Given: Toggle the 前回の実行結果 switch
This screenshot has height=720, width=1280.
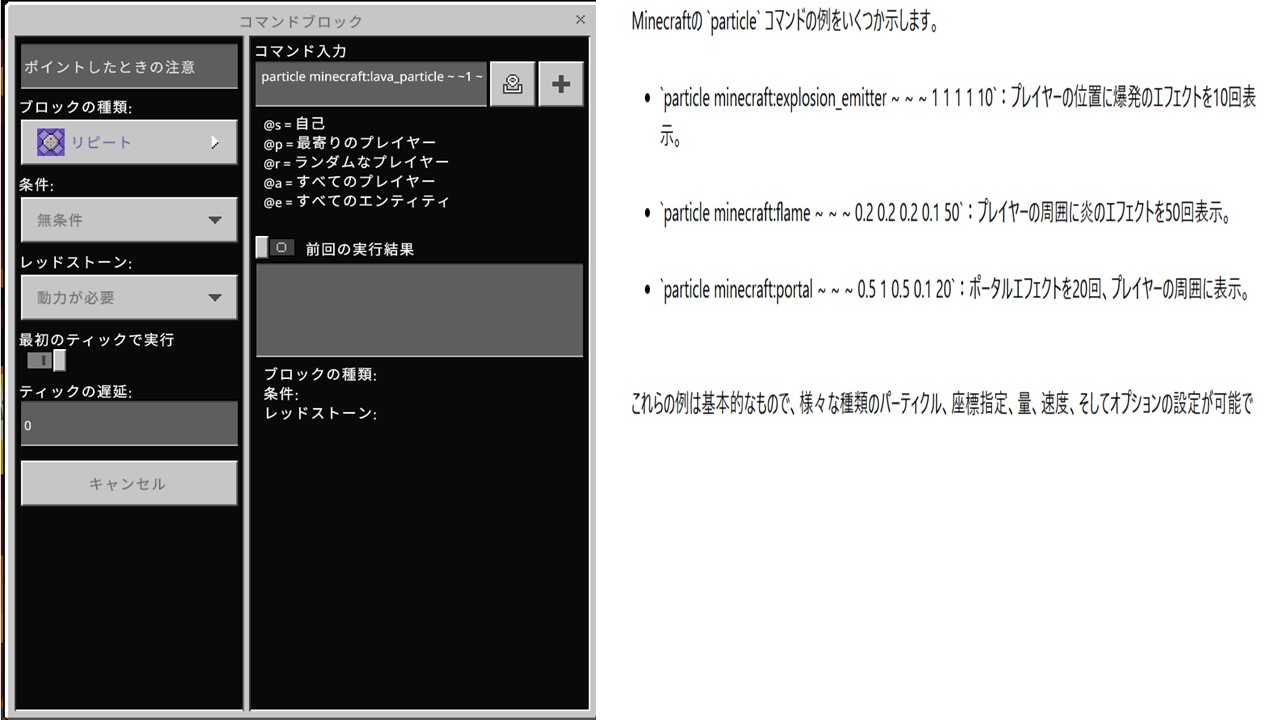Looking at the screenshot, I should 275,248.
